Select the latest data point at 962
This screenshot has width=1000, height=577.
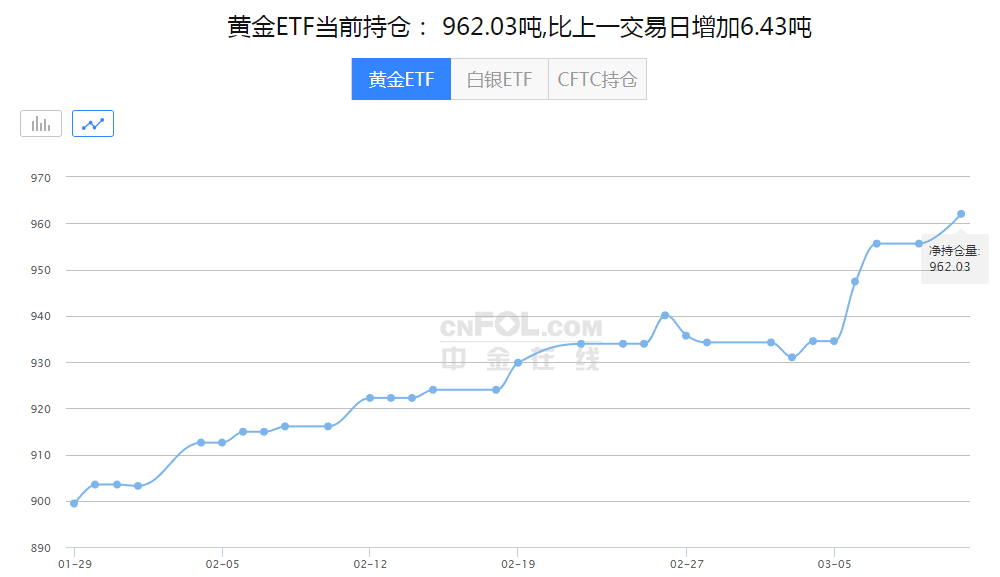(x=959, y=213)
